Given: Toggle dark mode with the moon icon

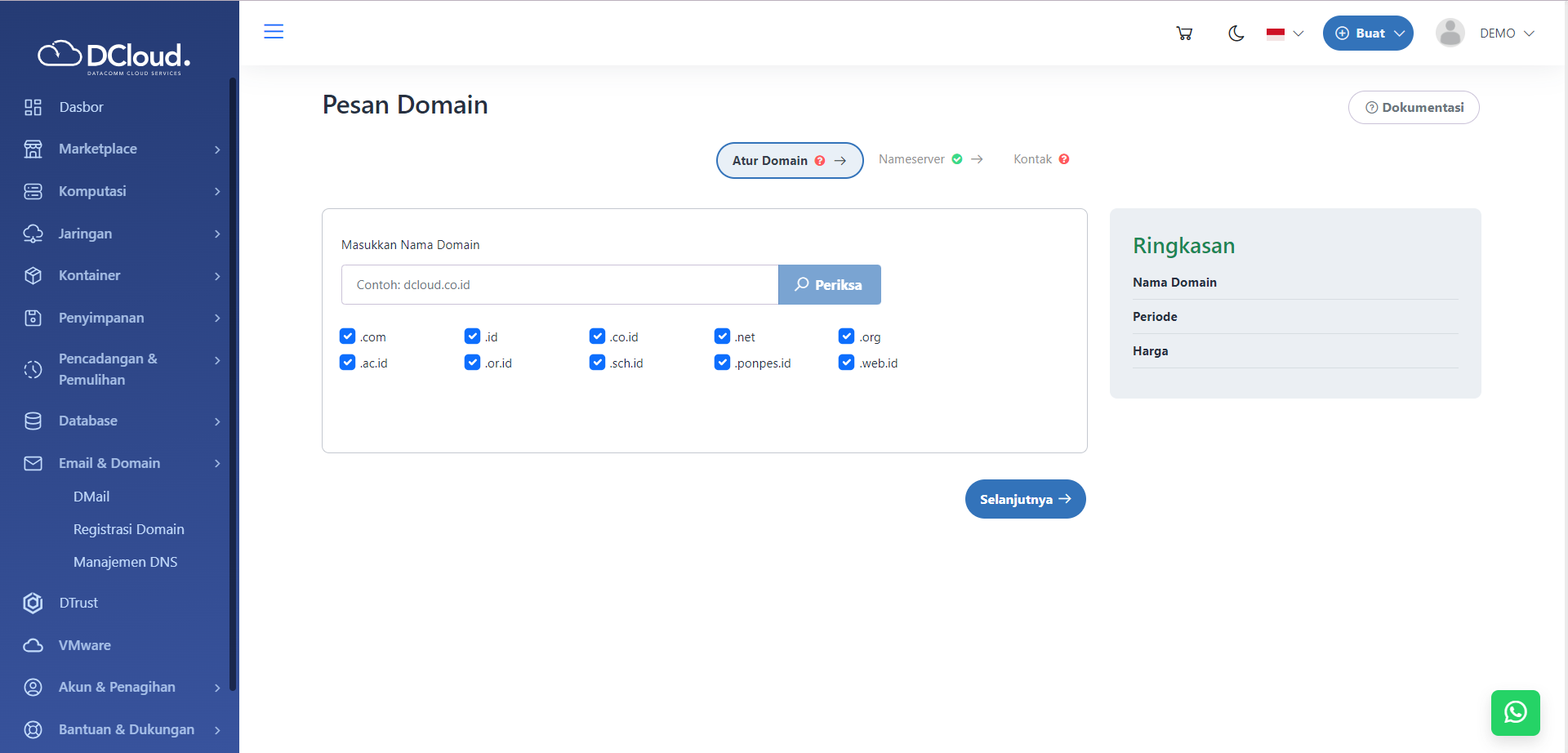Looking at the screenshot, I should click(1236, 33).
